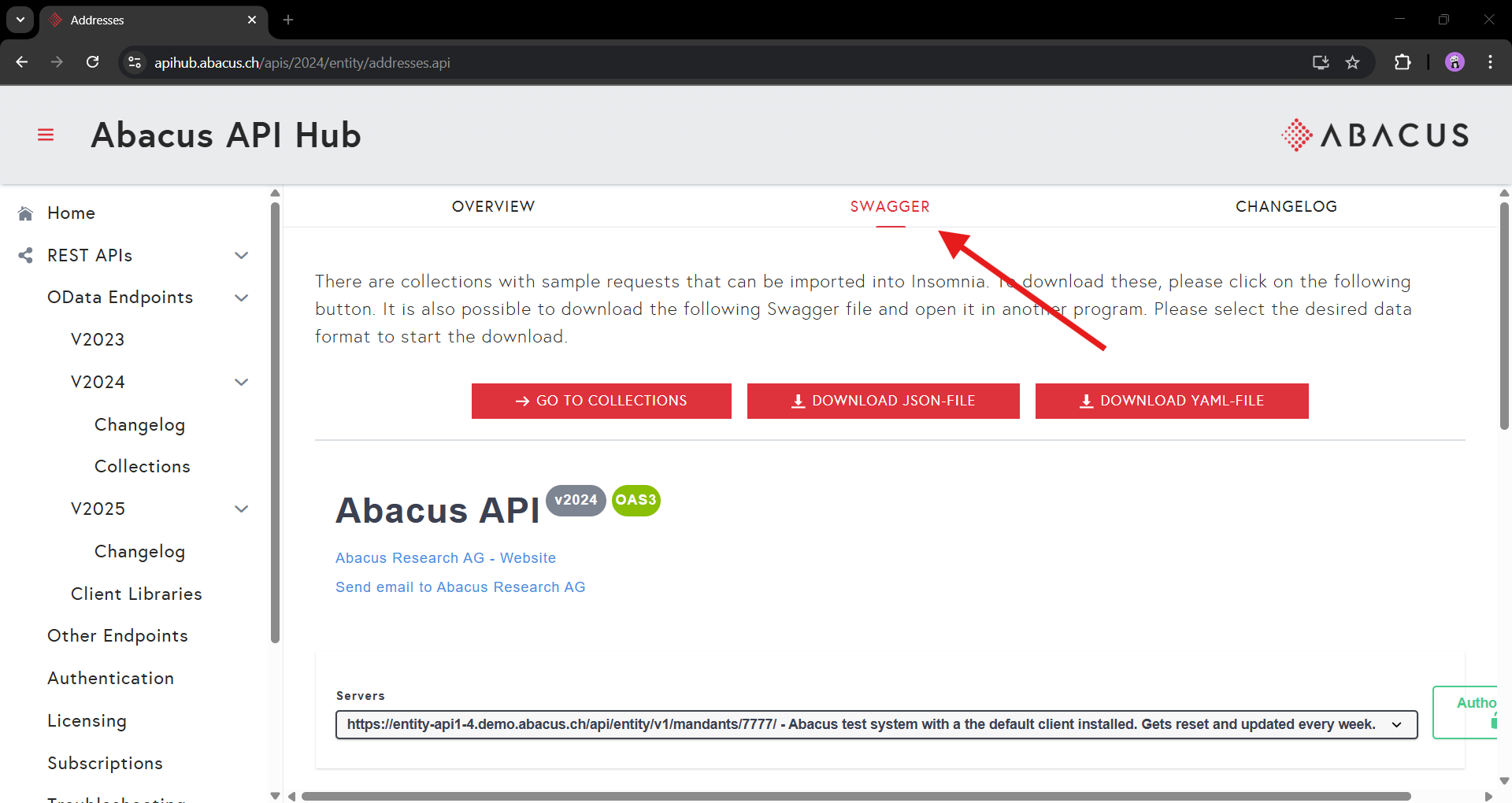This screenshot has height=803, width=1512.
Task: Click the page scroll up arrow
Action: coord(1504,193)
